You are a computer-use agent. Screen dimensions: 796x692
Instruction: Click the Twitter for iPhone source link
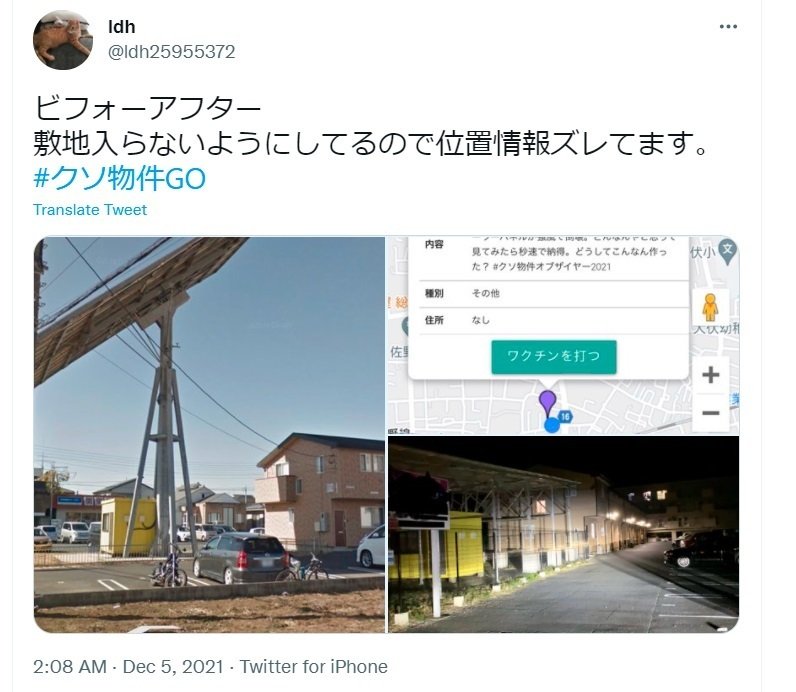pos(314,667)
